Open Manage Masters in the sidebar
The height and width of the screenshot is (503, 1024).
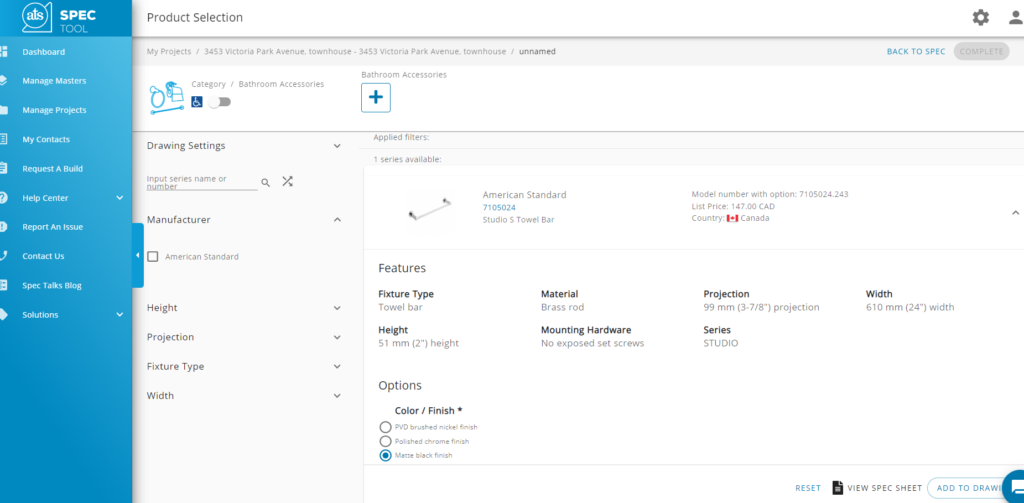click(x=54, y=81)
